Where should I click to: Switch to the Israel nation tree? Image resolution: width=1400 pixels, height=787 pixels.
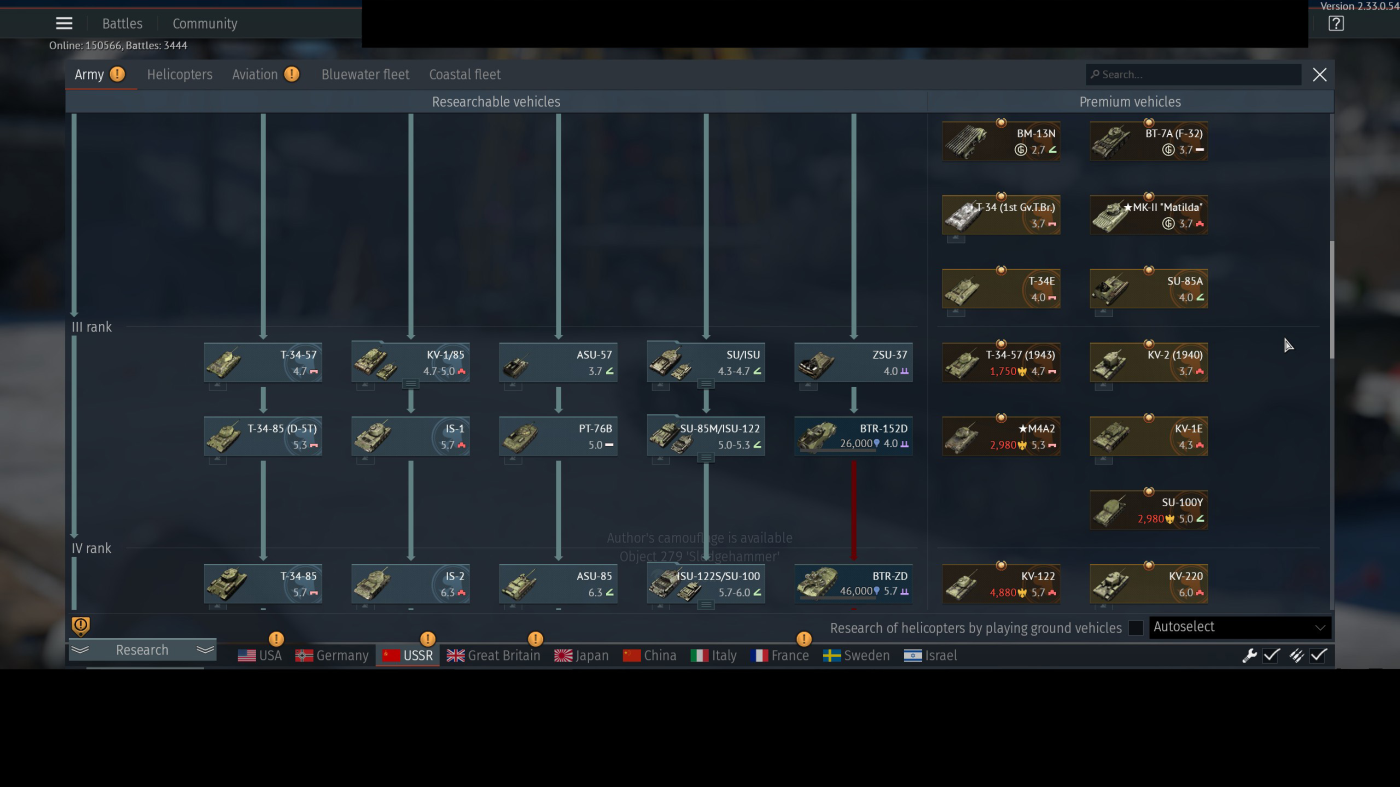(x=930, y=656)
